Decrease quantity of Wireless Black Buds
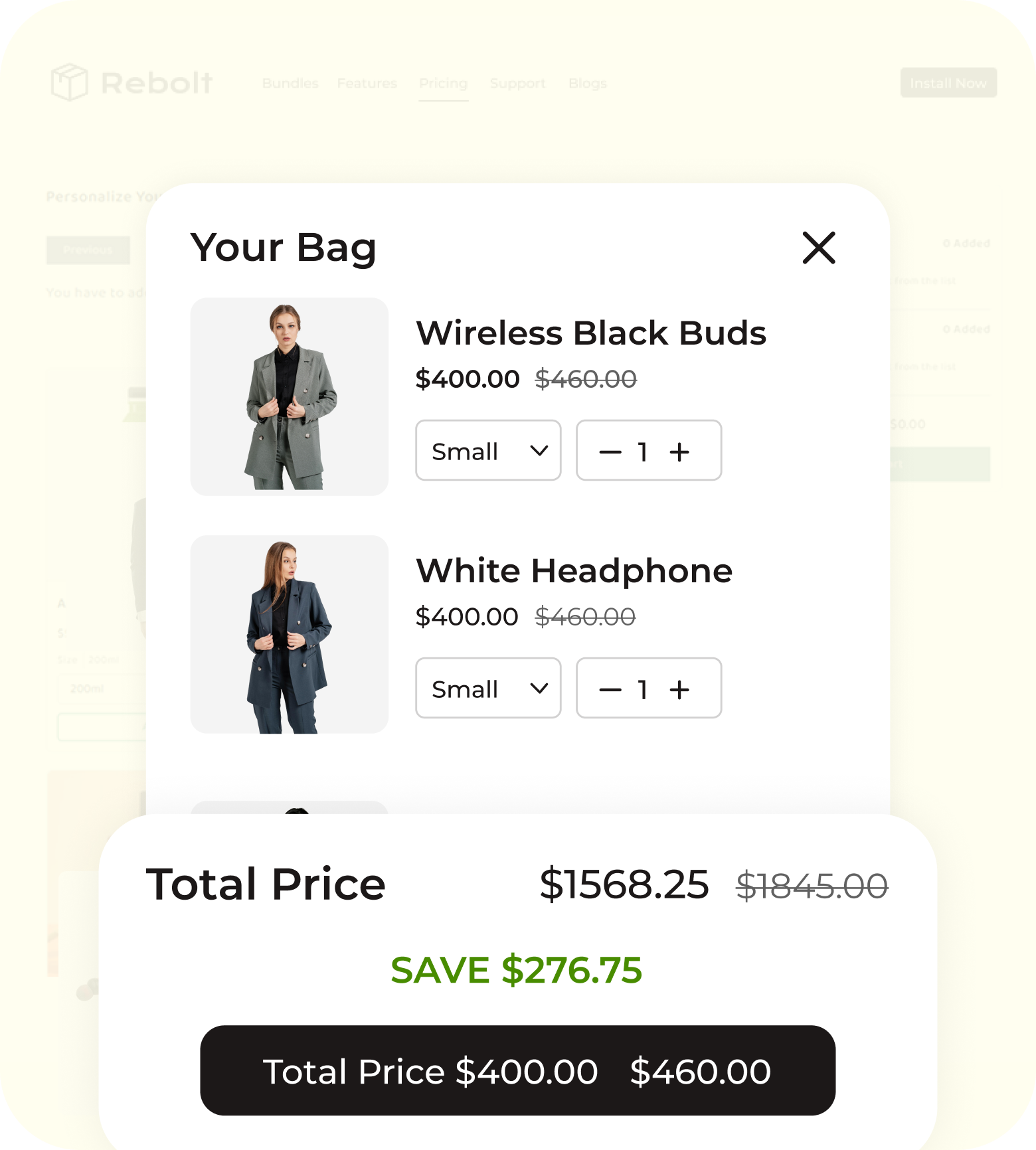The width and height of the screenshot is (1036, 1150). [610, 452]
